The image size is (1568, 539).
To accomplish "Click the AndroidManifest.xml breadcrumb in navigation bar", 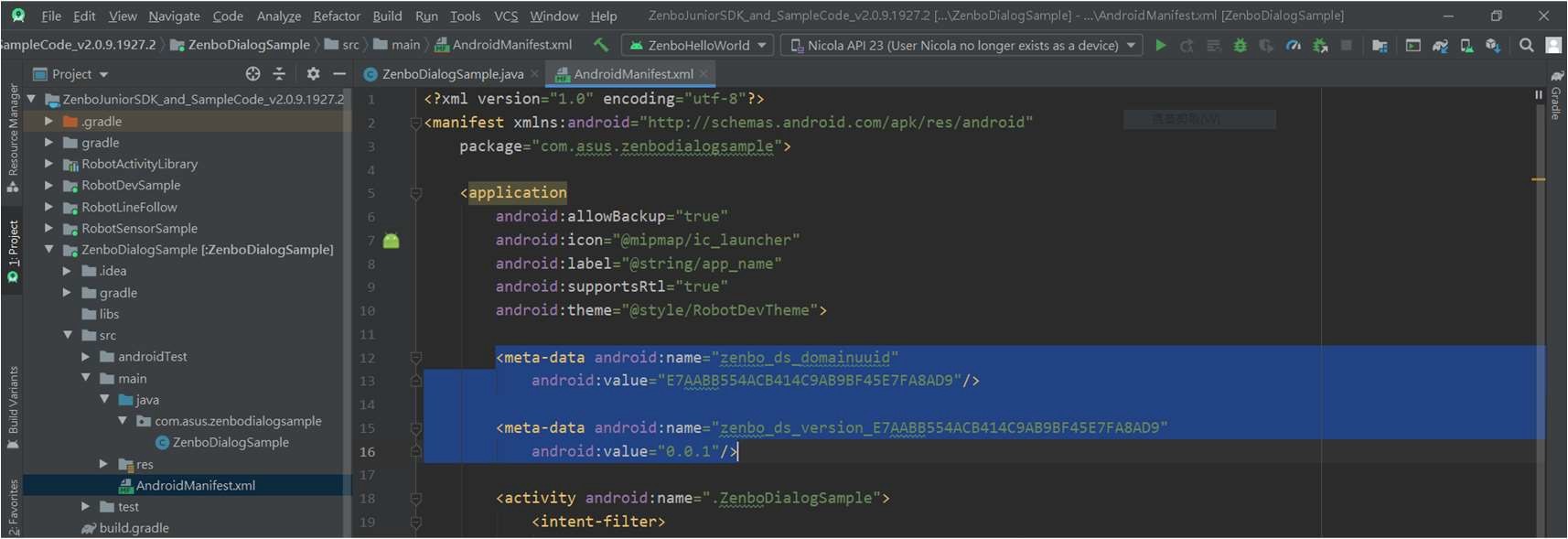I will [503, 45].
